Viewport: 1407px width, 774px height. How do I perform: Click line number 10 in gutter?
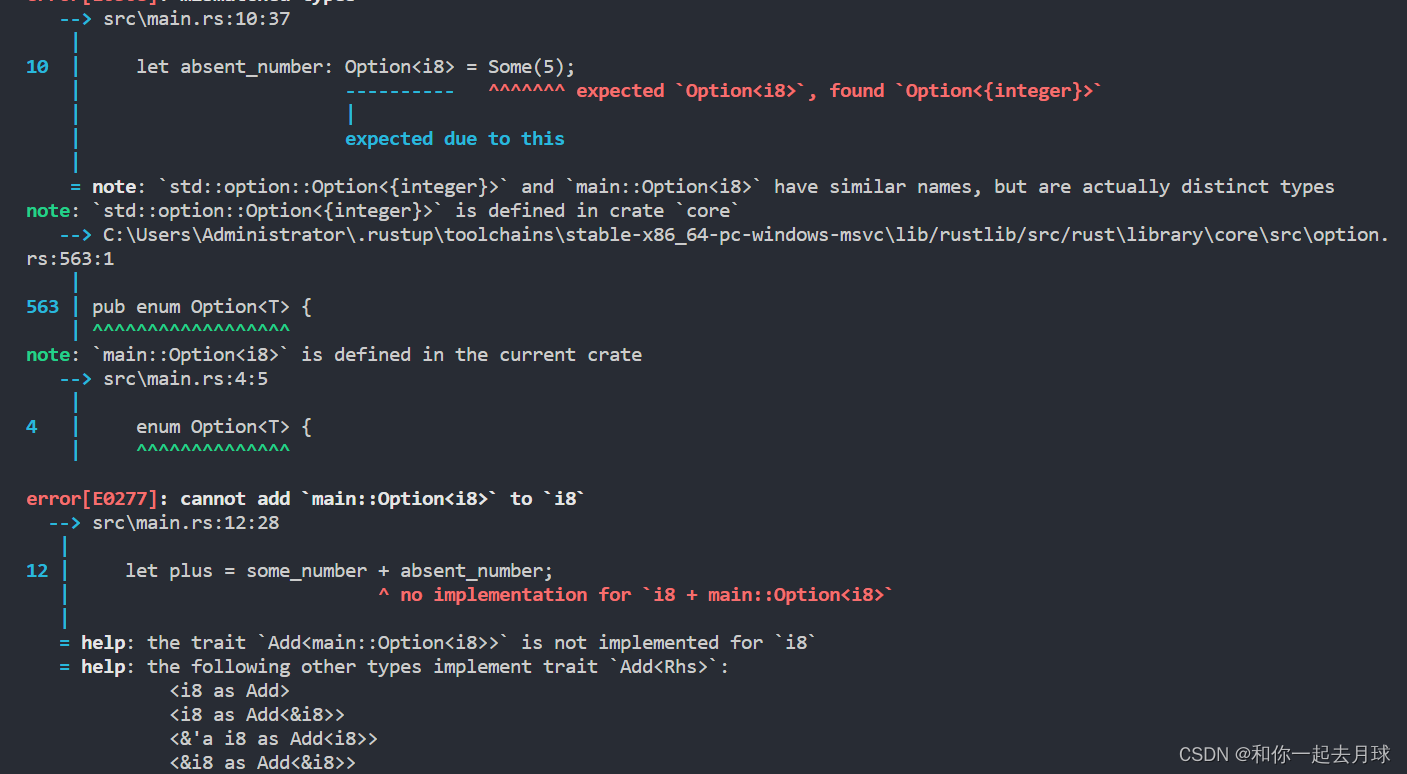tap(37, 67)
